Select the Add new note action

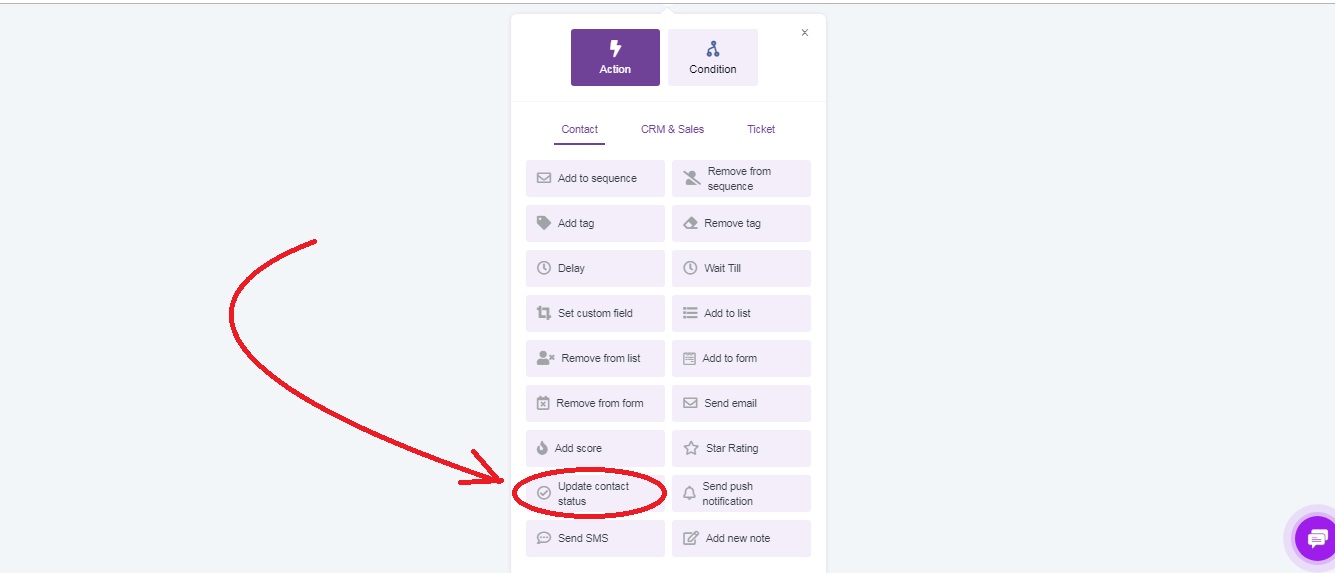point(741,538)
